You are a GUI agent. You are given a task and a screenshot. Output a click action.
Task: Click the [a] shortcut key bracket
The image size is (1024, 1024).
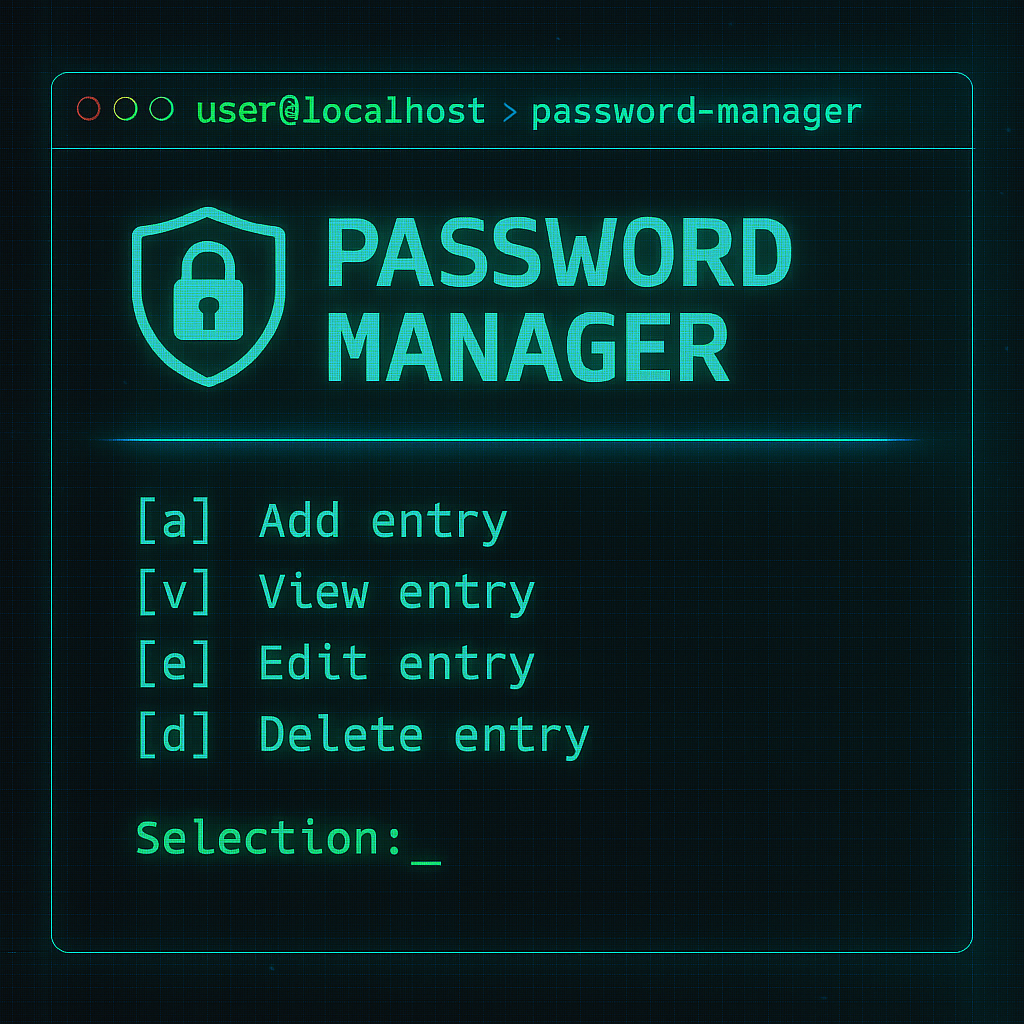(x=175, y=522)
